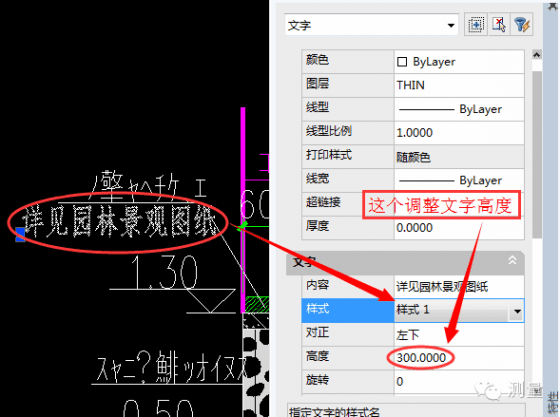Click the blue grip on the selected text
Screen dimensions: 560x417
pyautogui.click(x=20, y=235)
